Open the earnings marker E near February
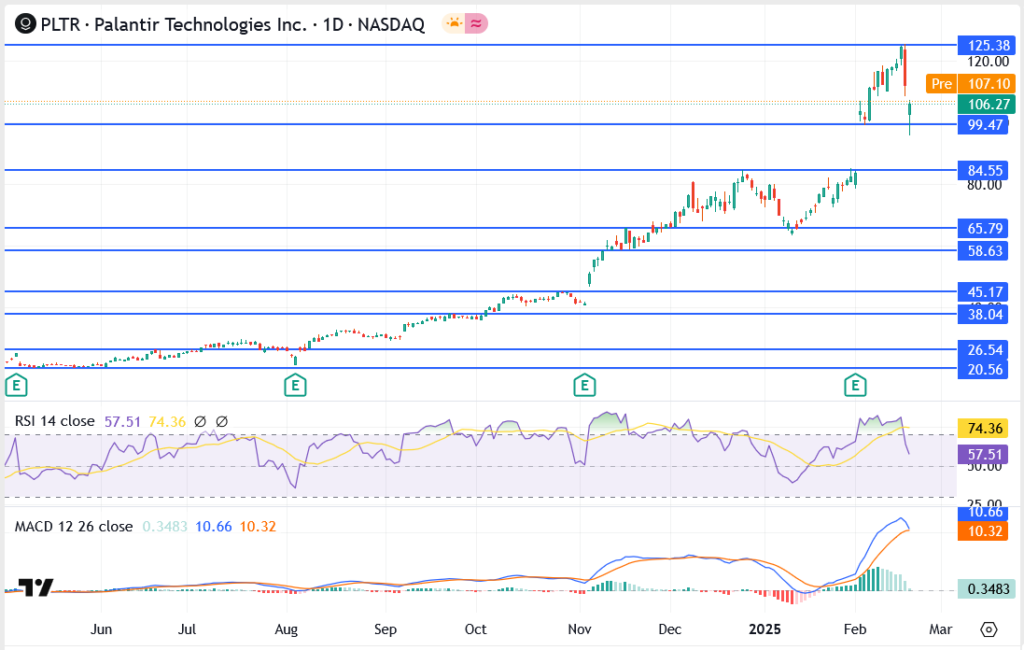The width and height of the screenshot is (1024, 650). 855,384
